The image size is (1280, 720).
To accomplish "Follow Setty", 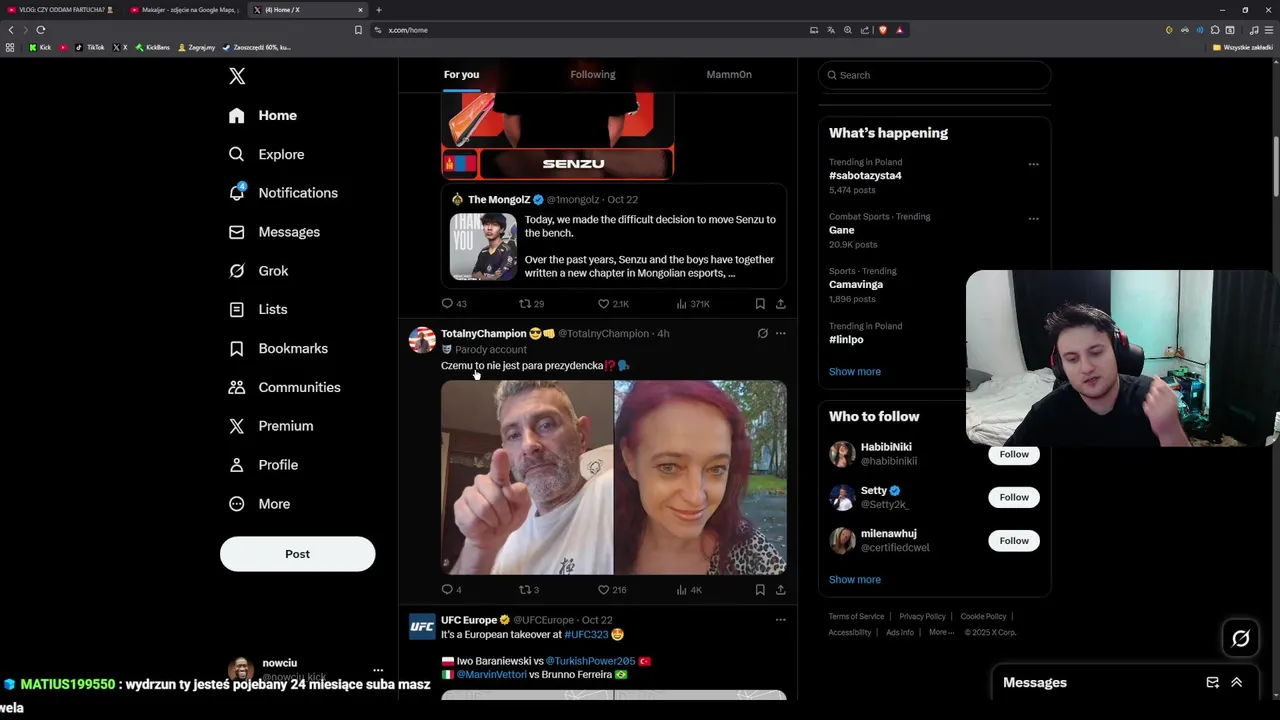I will click(x=1014, y=497).
